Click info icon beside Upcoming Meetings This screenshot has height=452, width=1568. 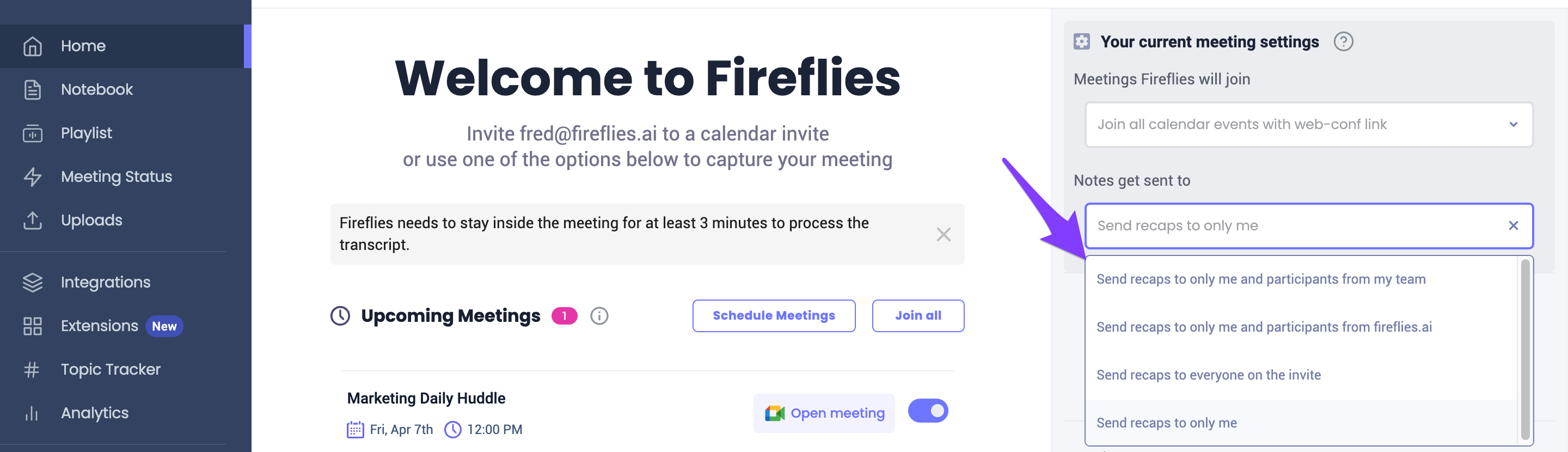(x=599, y=315)
